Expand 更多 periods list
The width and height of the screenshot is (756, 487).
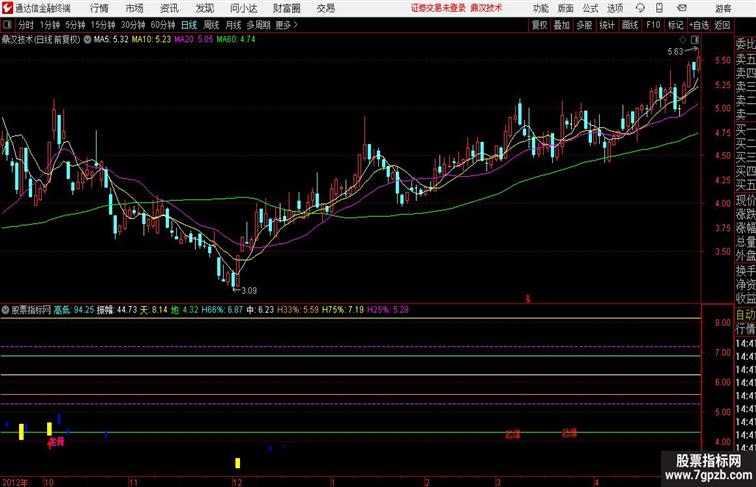[287, 25]
